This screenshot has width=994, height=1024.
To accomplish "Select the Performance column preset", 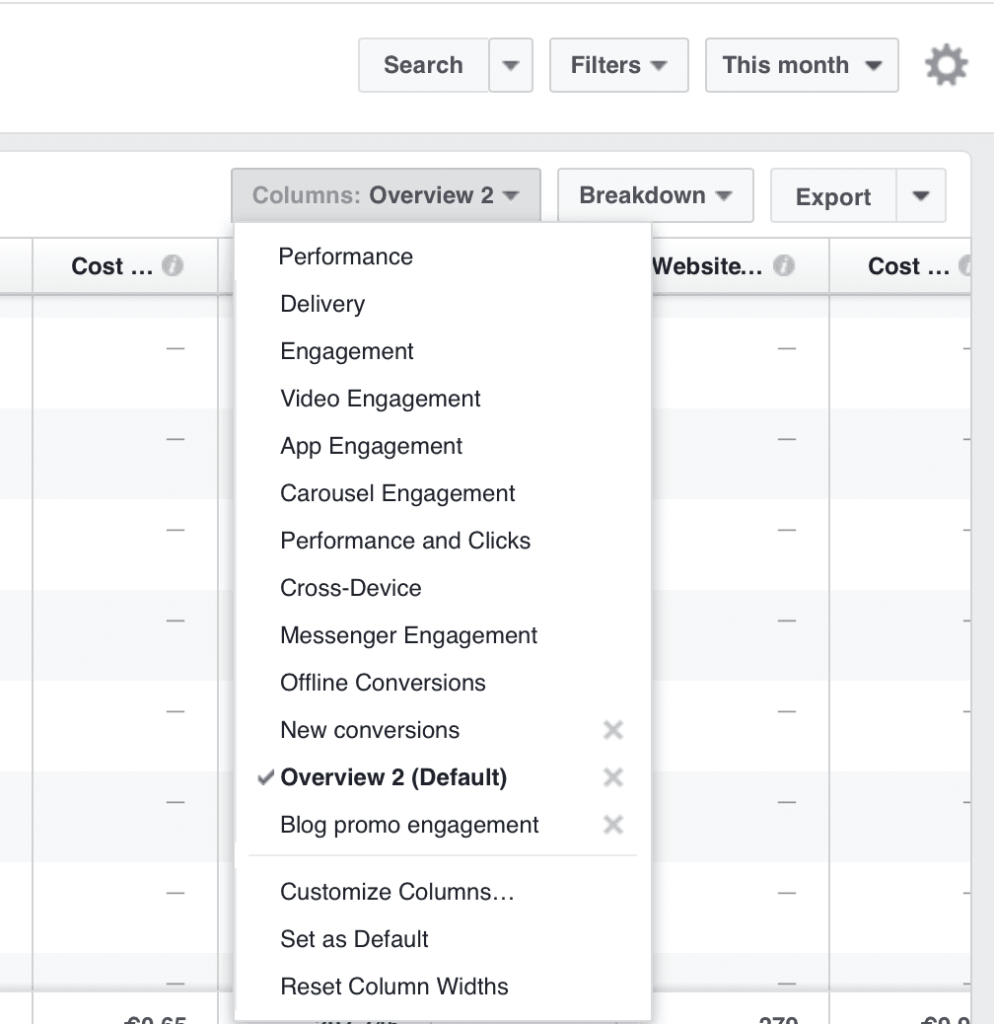I will click(x=346, y=257).
